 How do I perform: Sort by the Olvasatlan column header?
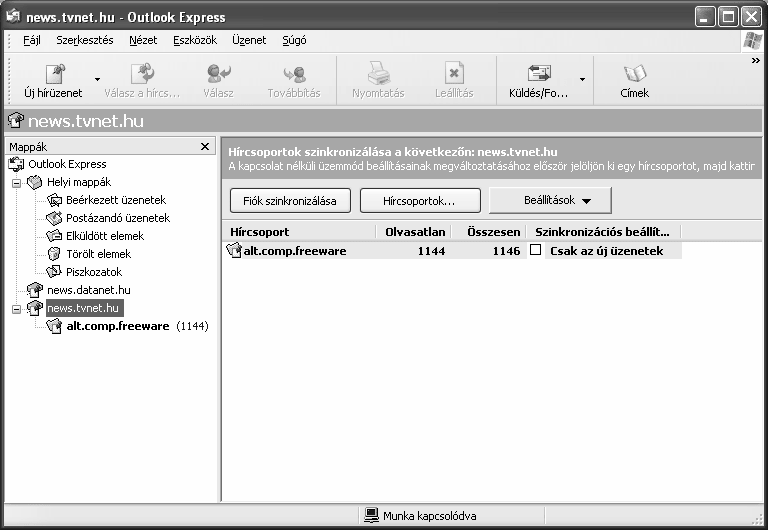[413, 232]
